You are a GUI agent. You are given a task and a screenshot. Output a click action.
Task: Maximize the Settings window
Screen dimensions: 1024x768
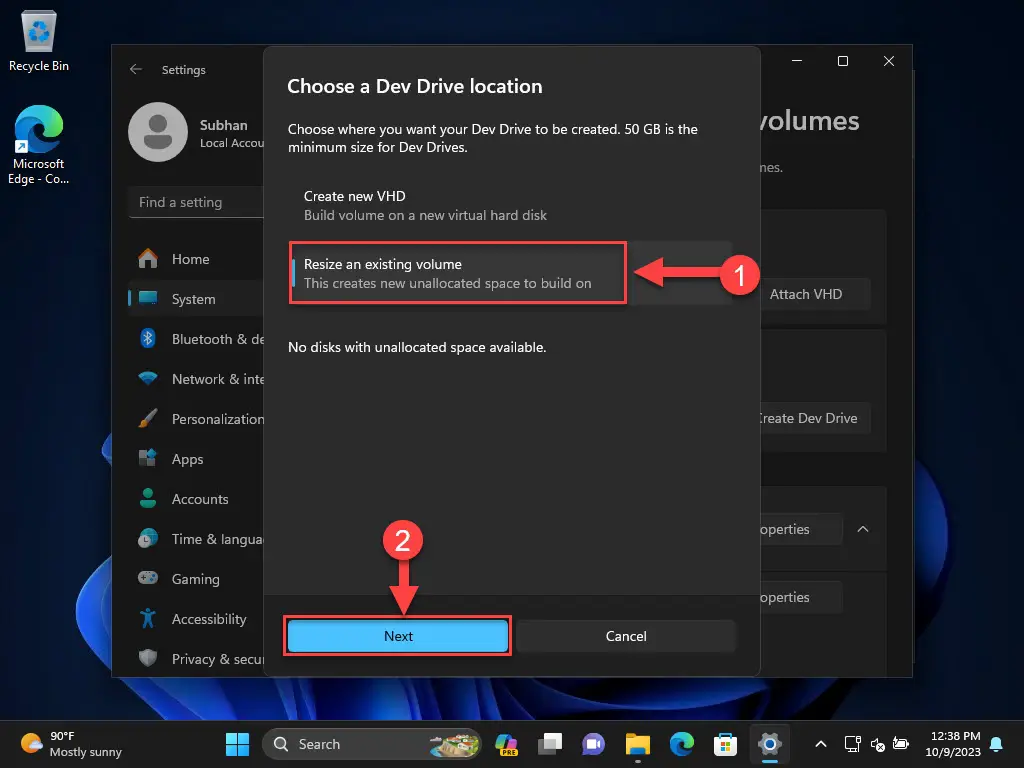point(842,61)
